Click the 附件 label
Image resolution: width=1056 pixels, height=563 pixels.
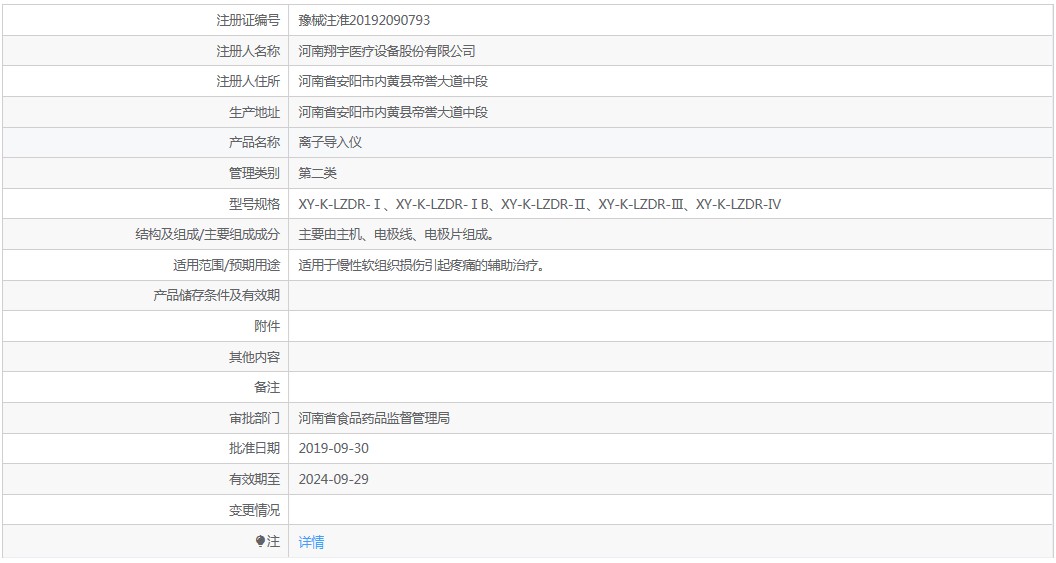click(x=267, y=327)
